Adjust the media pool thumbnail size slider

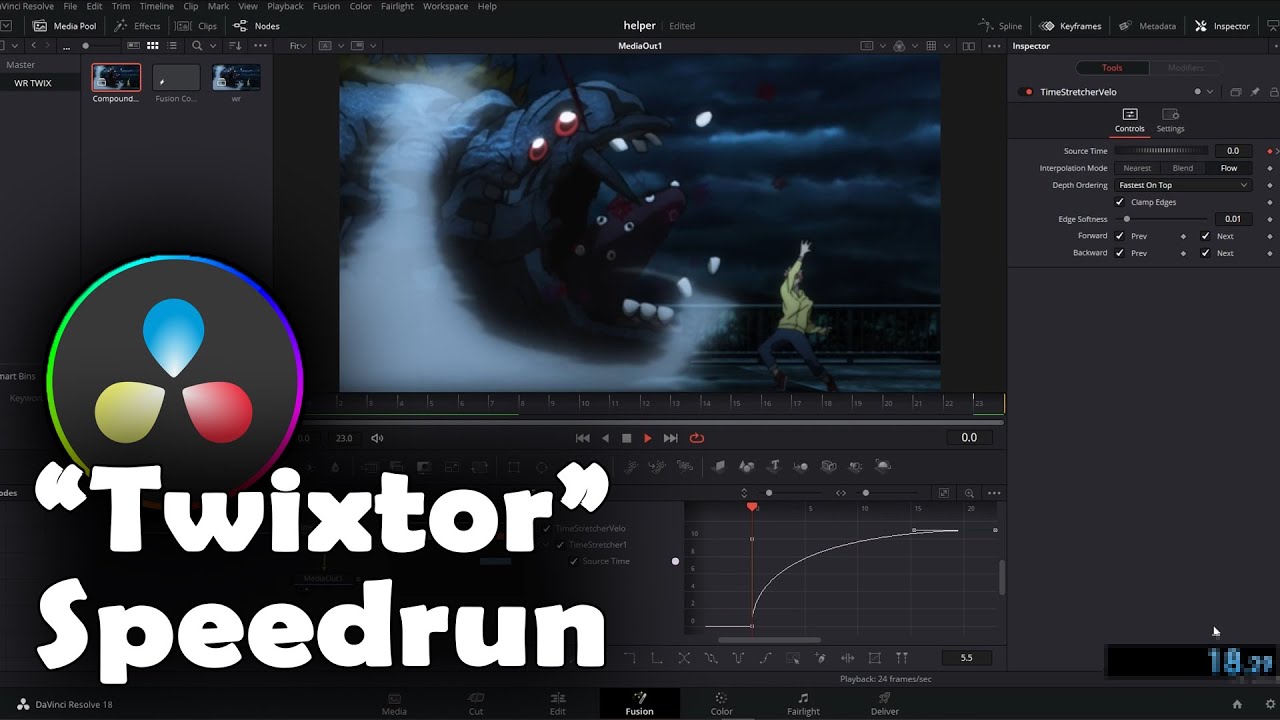click(x=98, y=46)
